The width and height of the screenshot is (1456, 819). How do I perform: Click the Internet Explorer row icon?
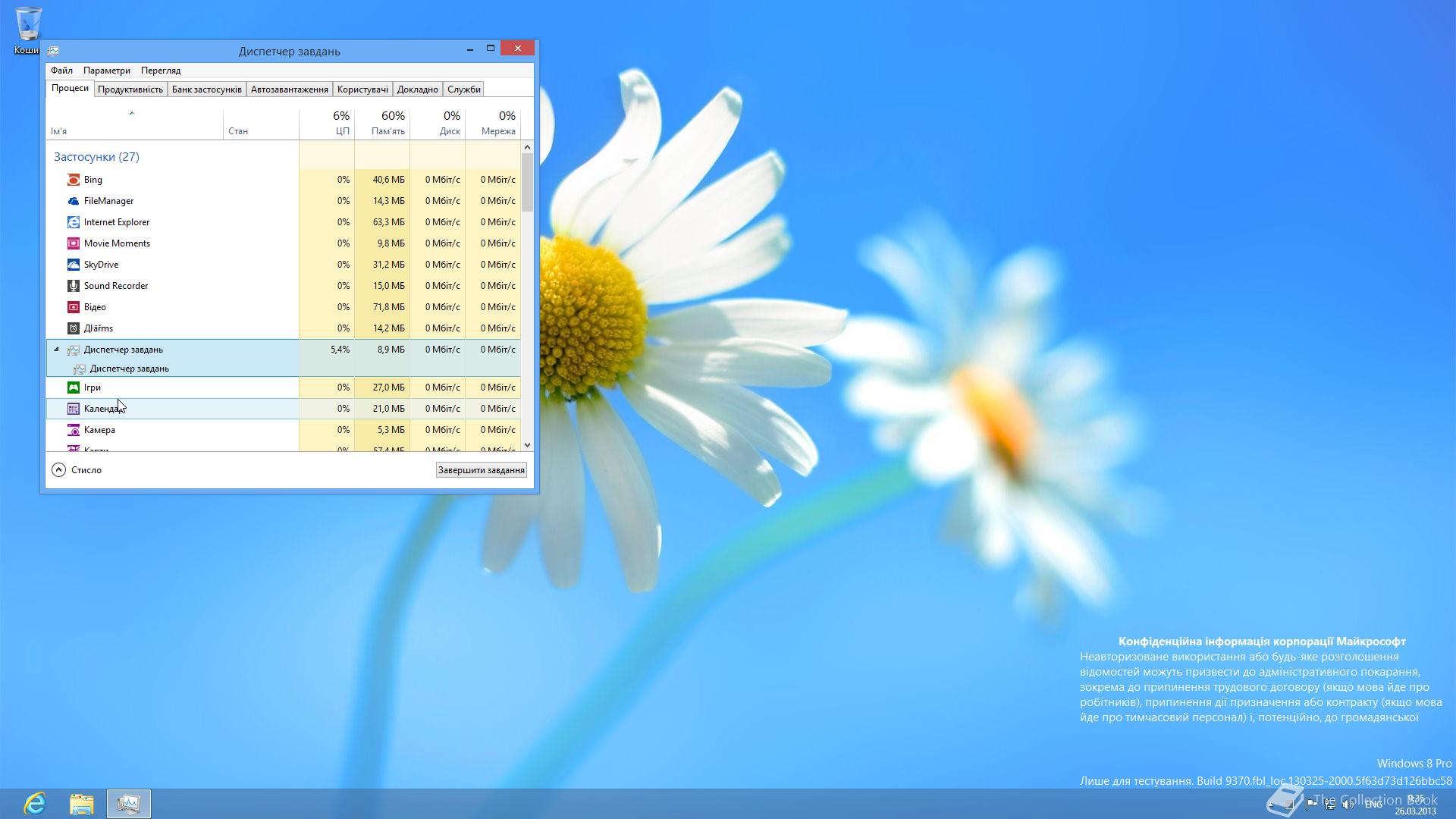click(74, 222)
